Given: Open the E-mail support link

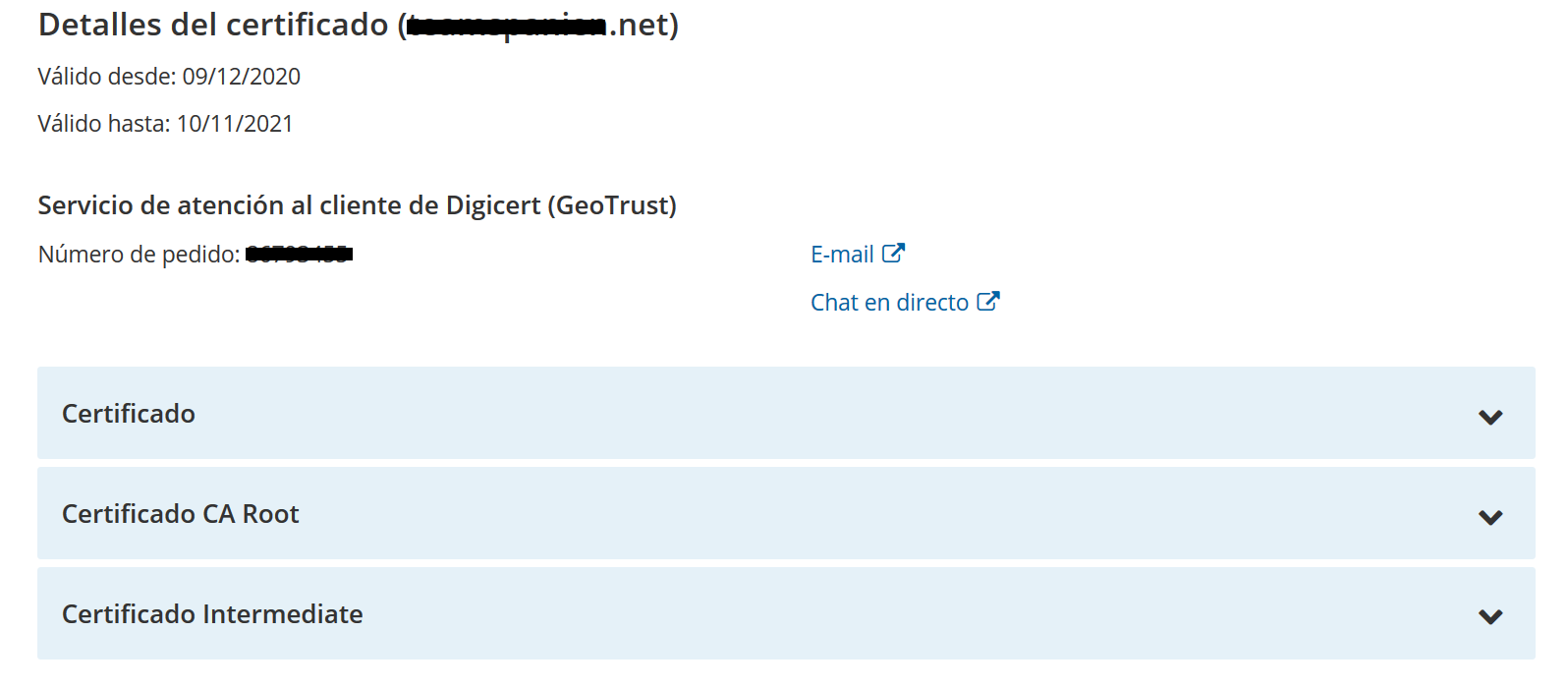Looking at the screenshot, I should pos(840,254).
